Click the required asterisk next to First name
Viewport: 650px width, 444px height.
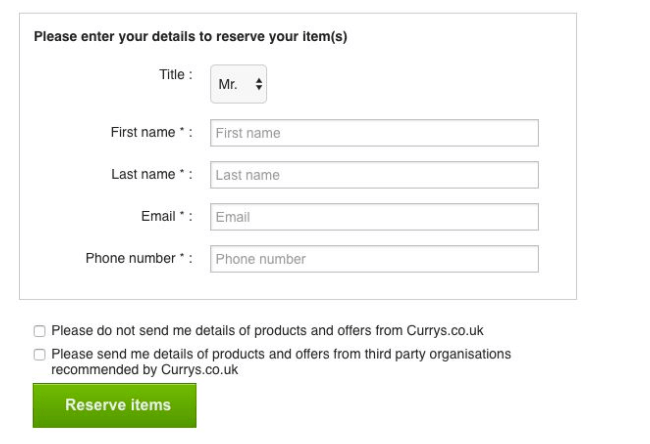coord(182,130)
